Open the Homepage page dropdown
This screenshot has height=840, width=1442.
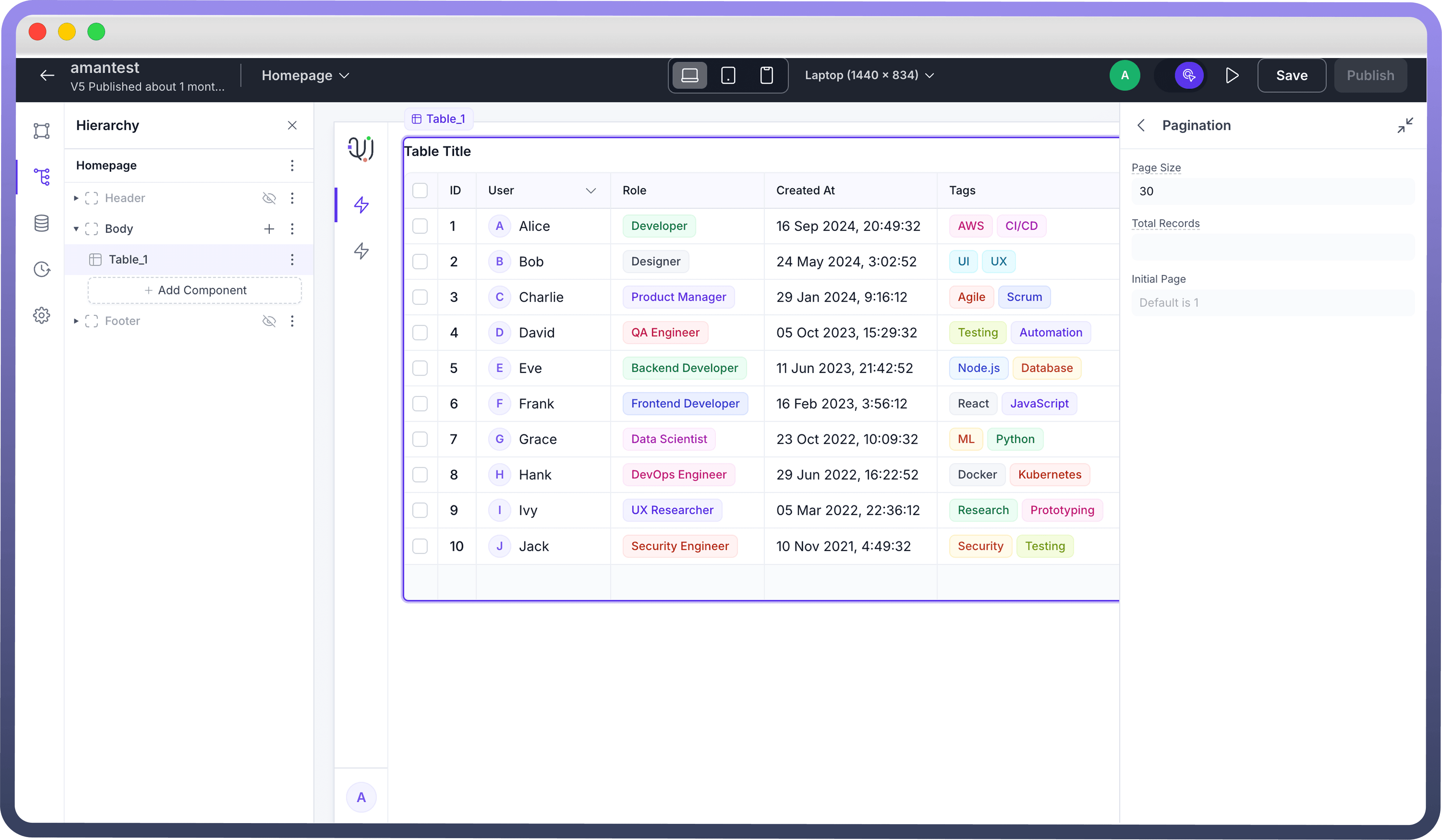(305, 76)
